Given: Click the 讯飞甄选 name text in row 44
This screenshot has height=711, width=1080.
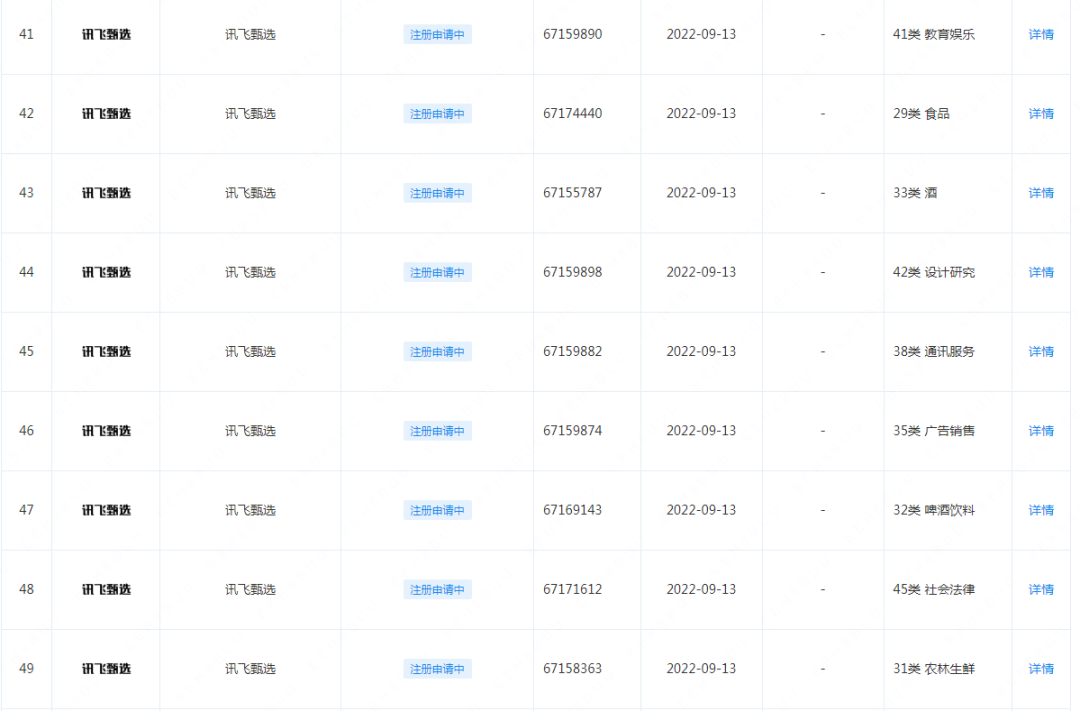Looking at the screenshot, I should pos(250,272).
